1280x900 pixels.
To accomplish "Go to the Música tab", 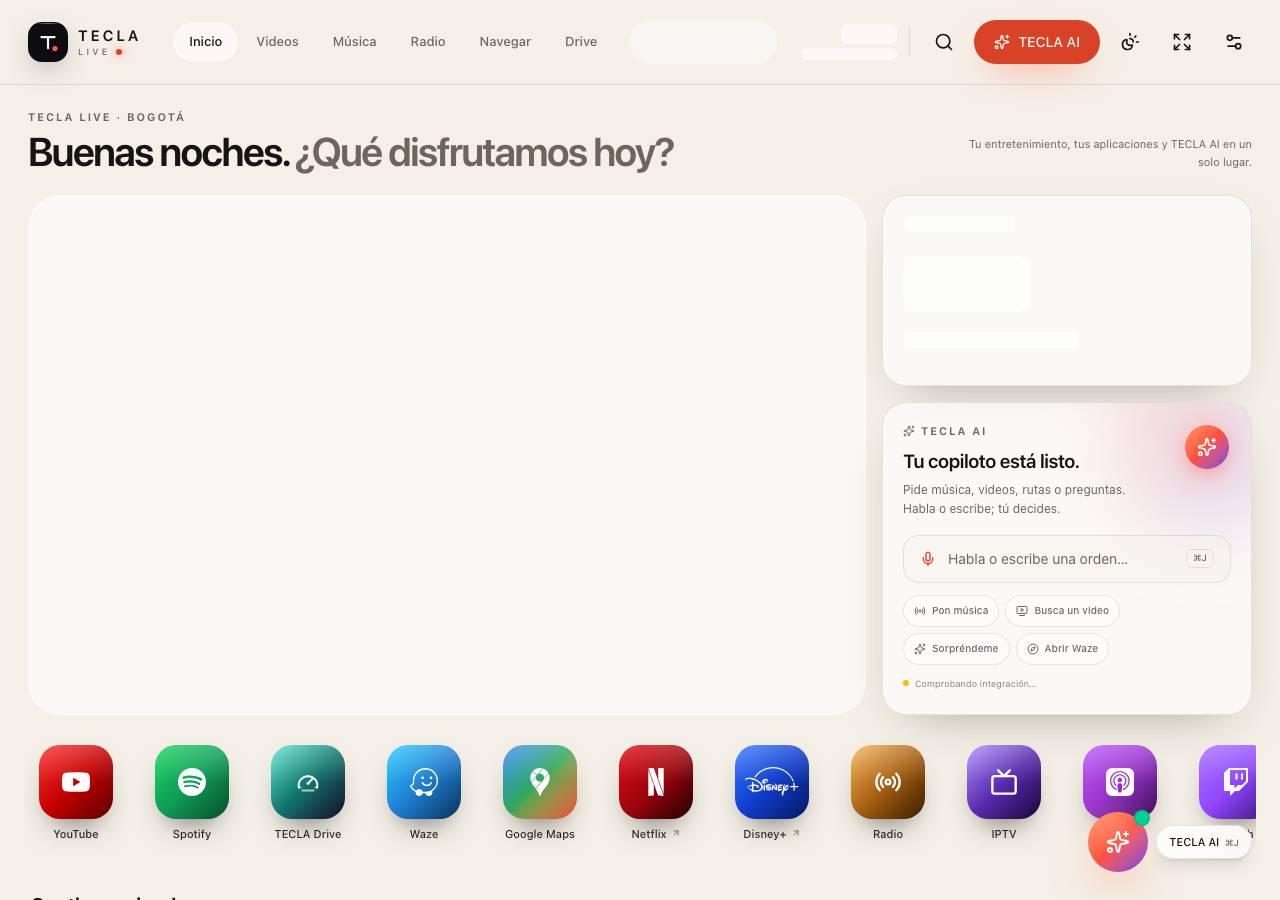I will [355, 42].
